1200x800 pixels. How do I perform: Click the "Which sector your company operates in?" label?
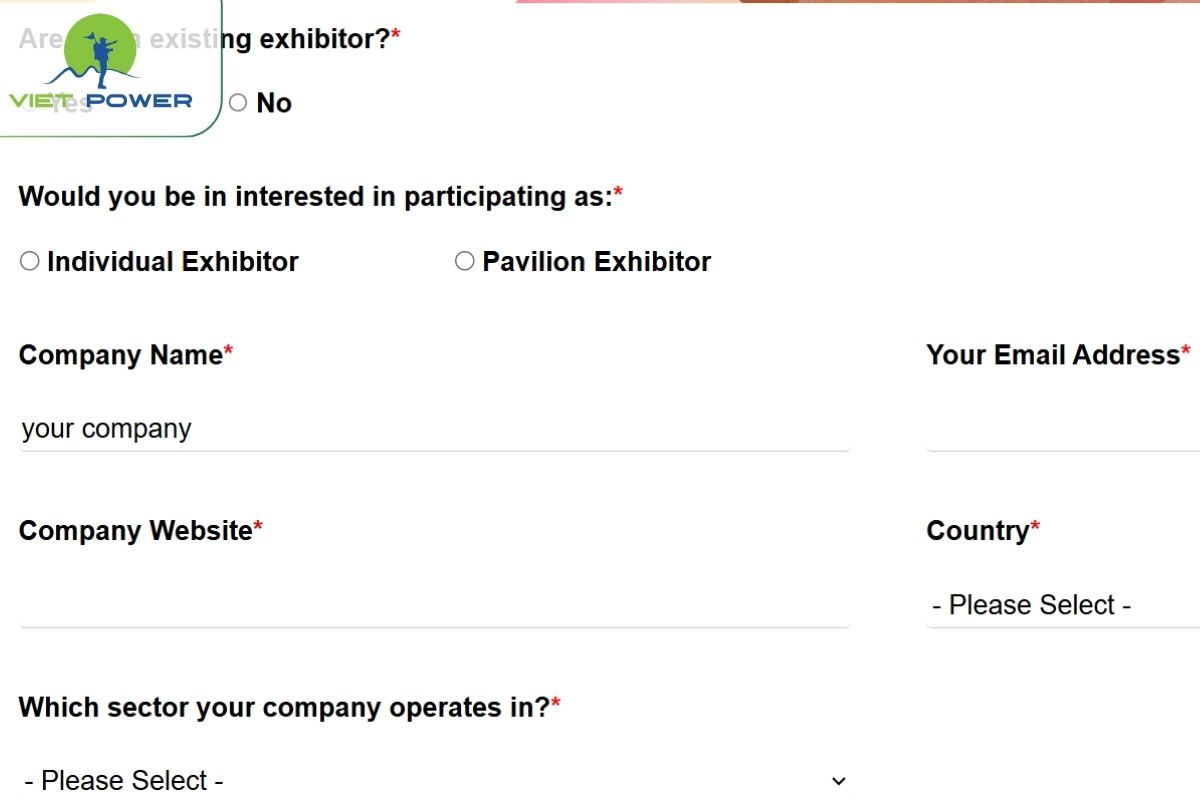(284, 708)
